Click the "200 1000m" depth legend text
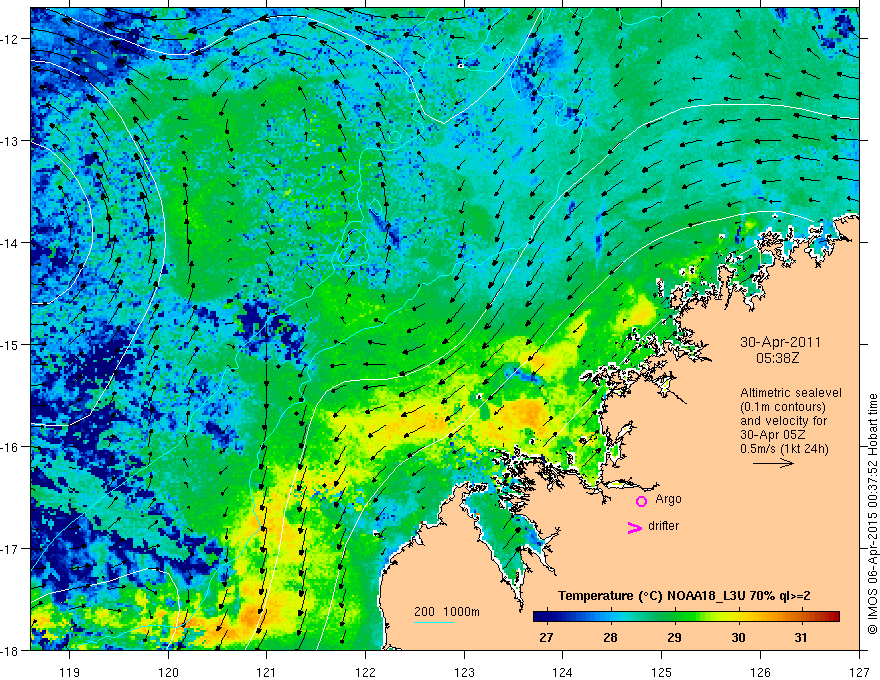This screenshot has height=680, width=880. click(x=447, y=612)
